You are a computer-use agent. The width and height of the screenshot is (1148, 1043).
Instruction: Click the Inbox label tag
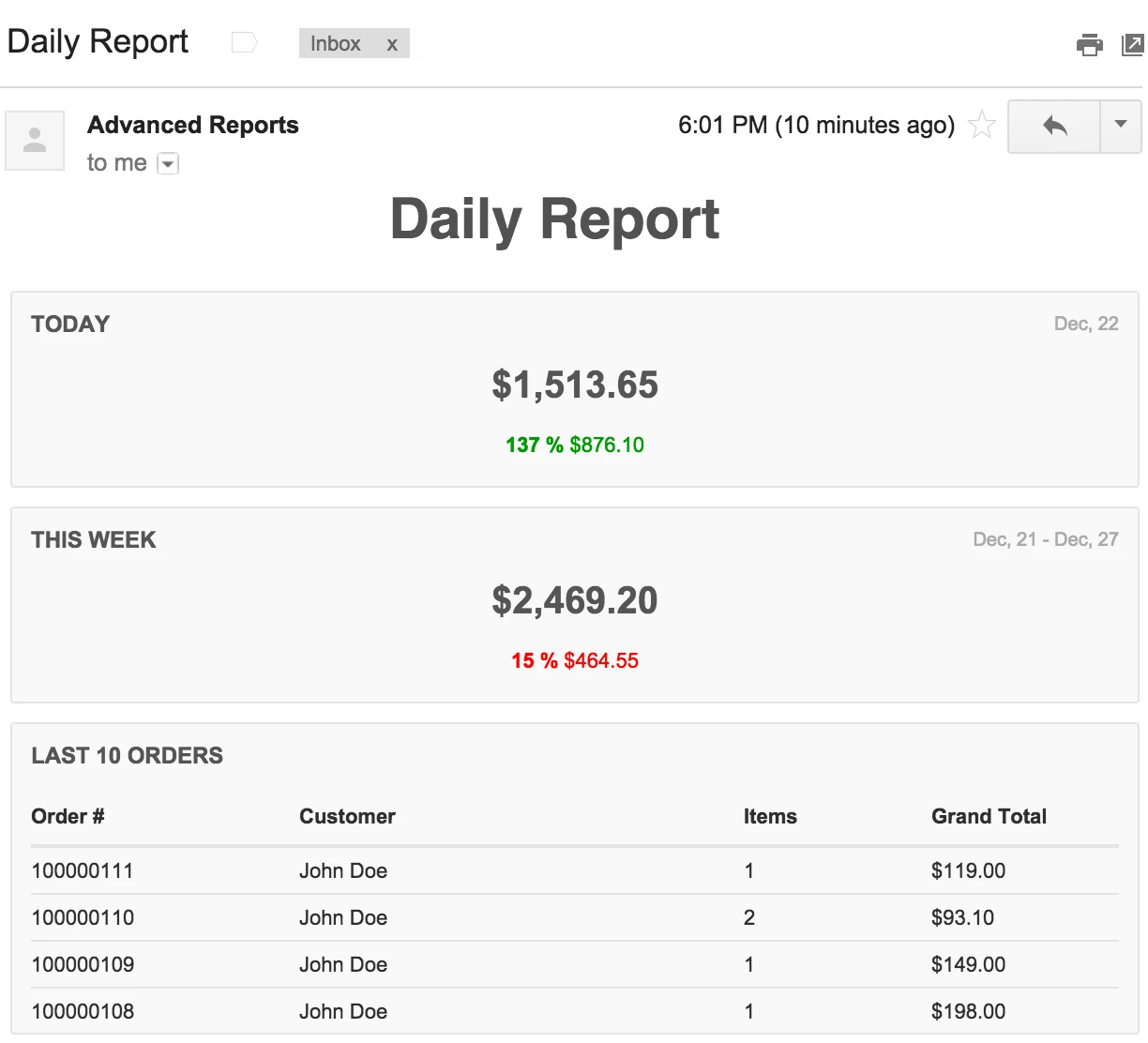(x=335, y=44)
